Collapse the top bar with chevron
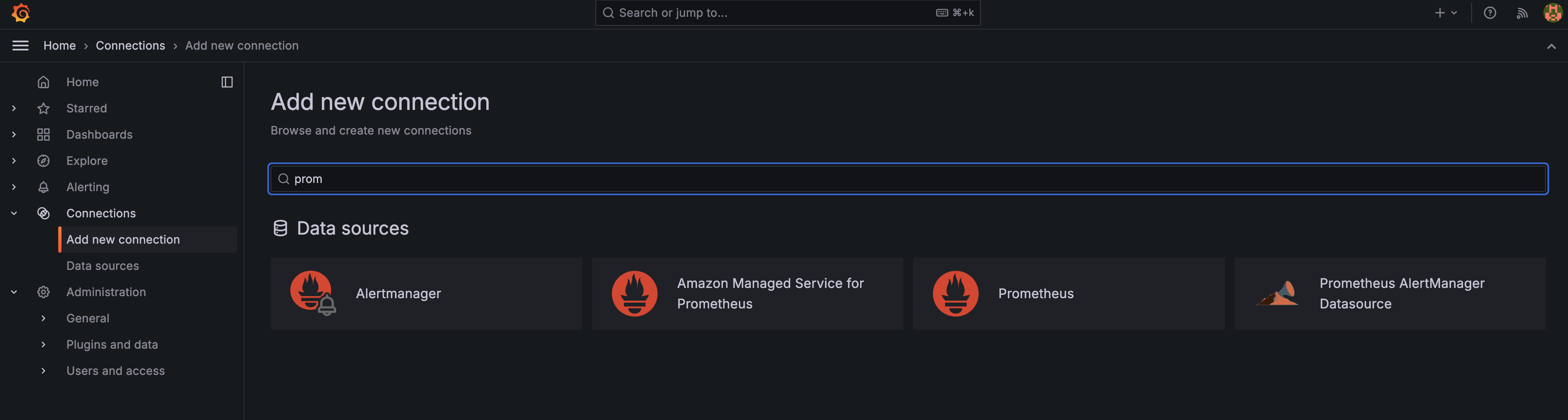 point(1551,46)
